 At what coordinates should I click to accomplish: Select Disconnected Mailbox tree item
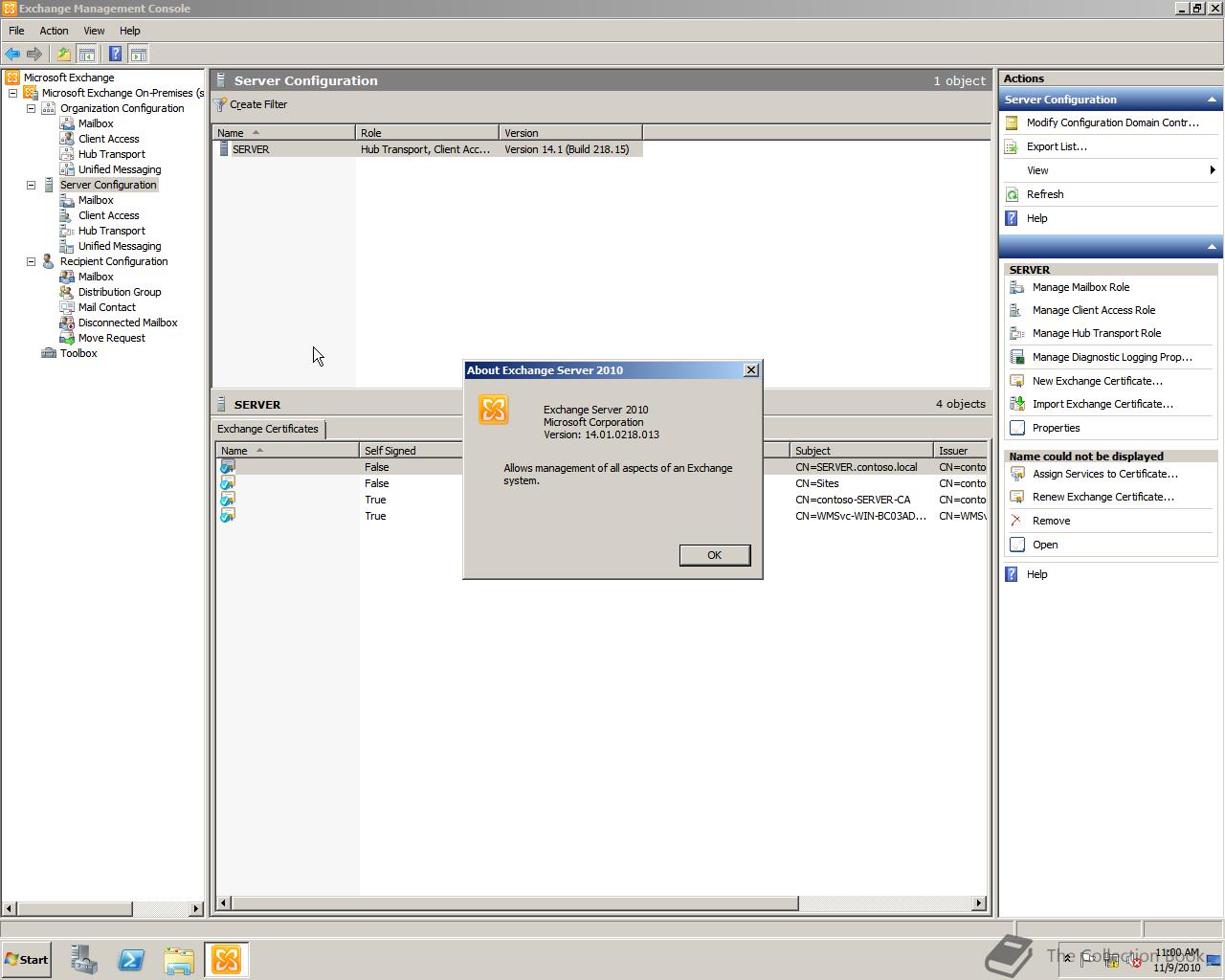point(127,323)
